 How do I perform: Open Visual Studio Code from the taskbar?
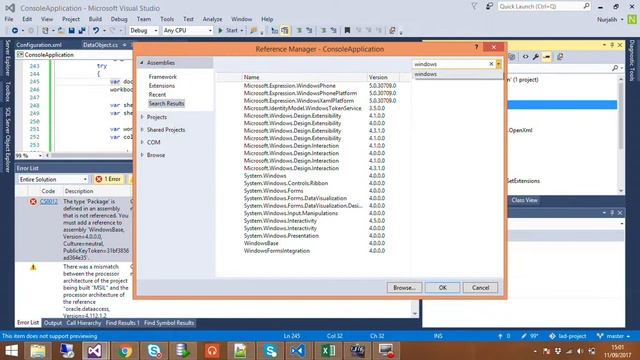298,351
